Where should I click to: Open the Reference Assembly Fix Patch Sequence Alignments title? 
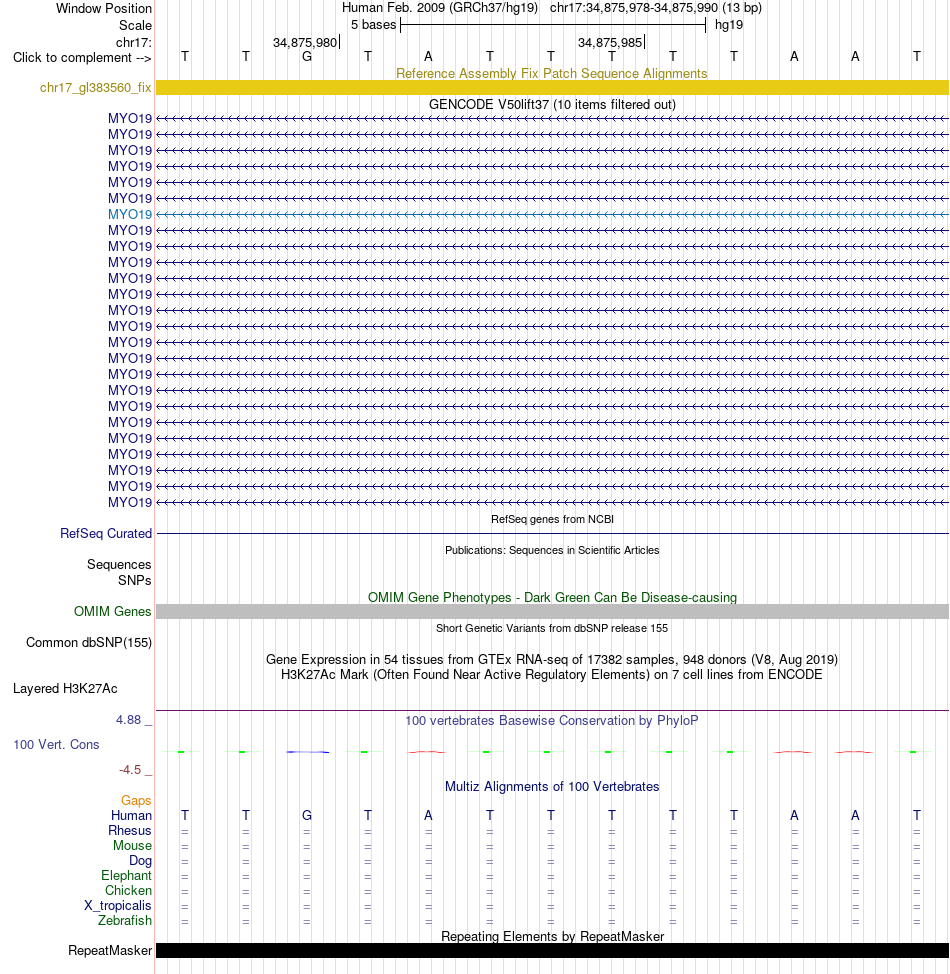click(x=552, y=73)
